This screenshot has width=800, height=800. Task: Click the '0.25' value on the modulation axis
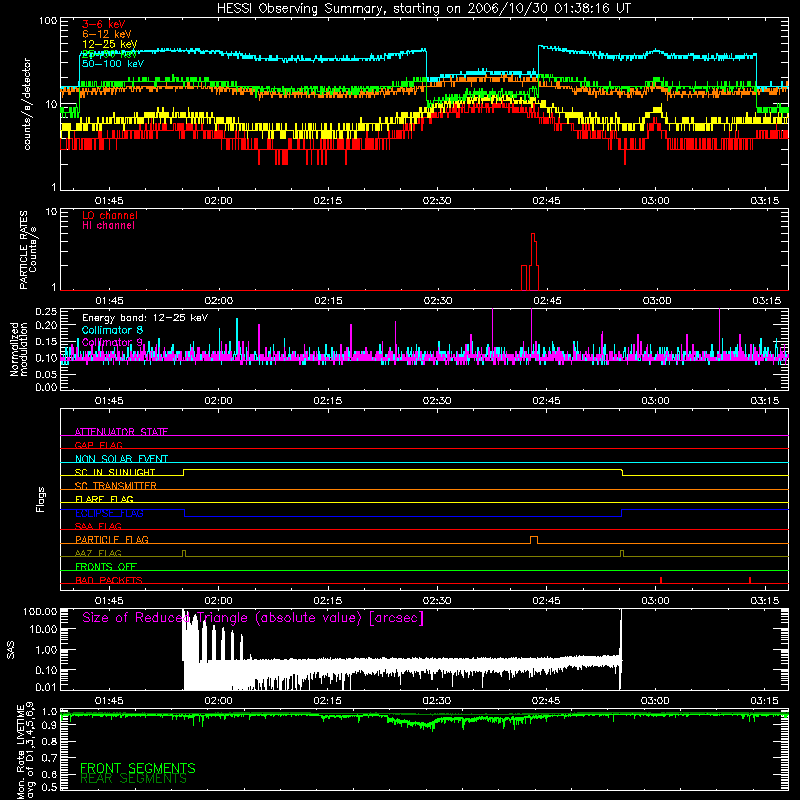pyautogui.click(x=46, y=311)
